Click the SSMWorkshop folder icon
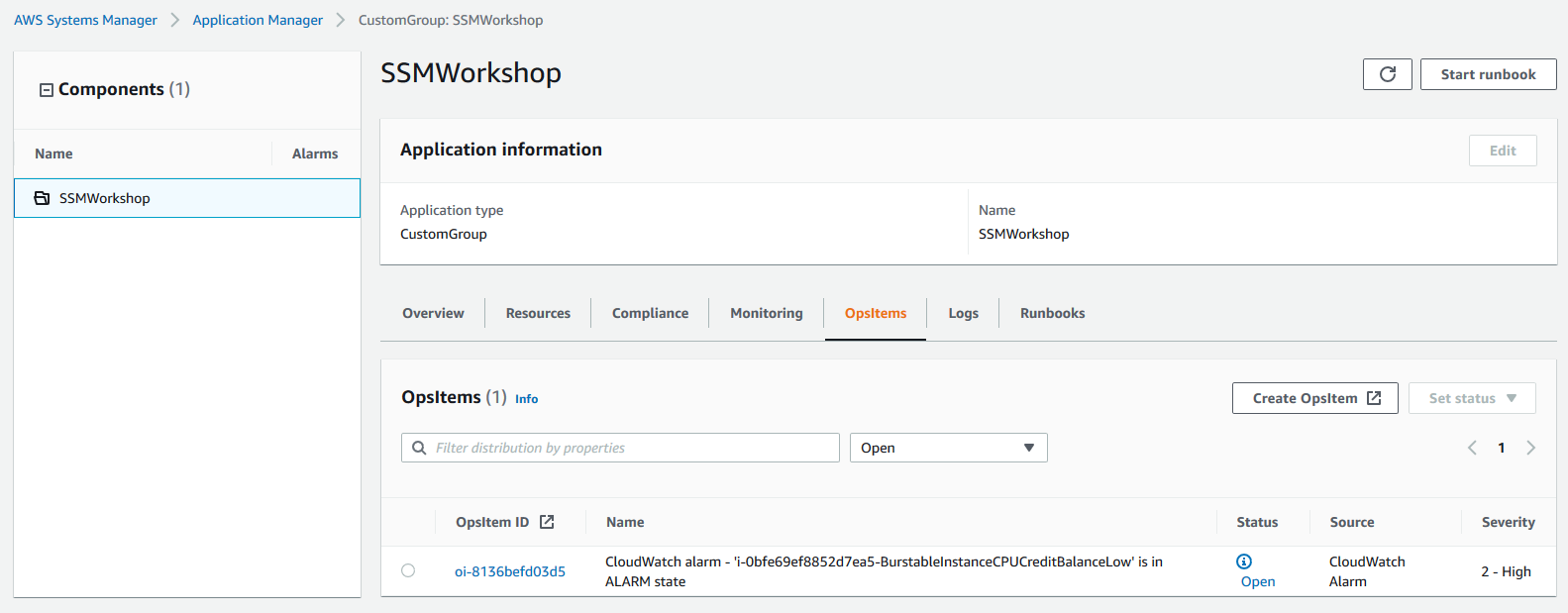Viewport: 1568px width, 613px height. click(42, 198)
